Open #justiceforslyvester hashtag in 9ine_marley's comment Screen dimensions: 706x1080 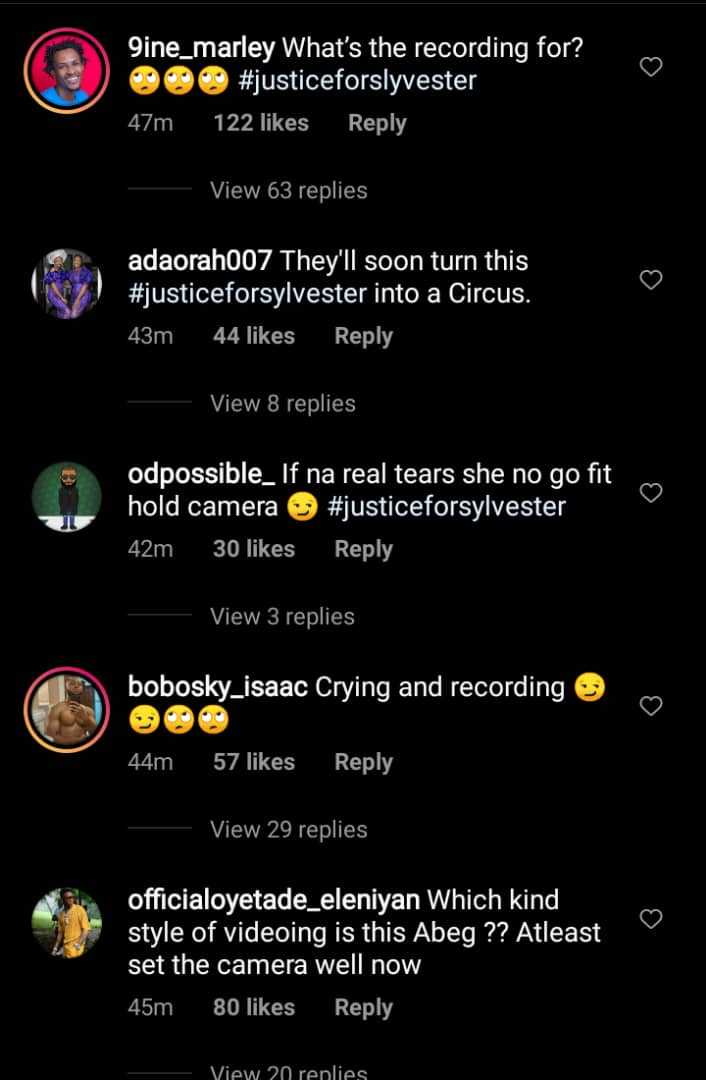point(357,80)
